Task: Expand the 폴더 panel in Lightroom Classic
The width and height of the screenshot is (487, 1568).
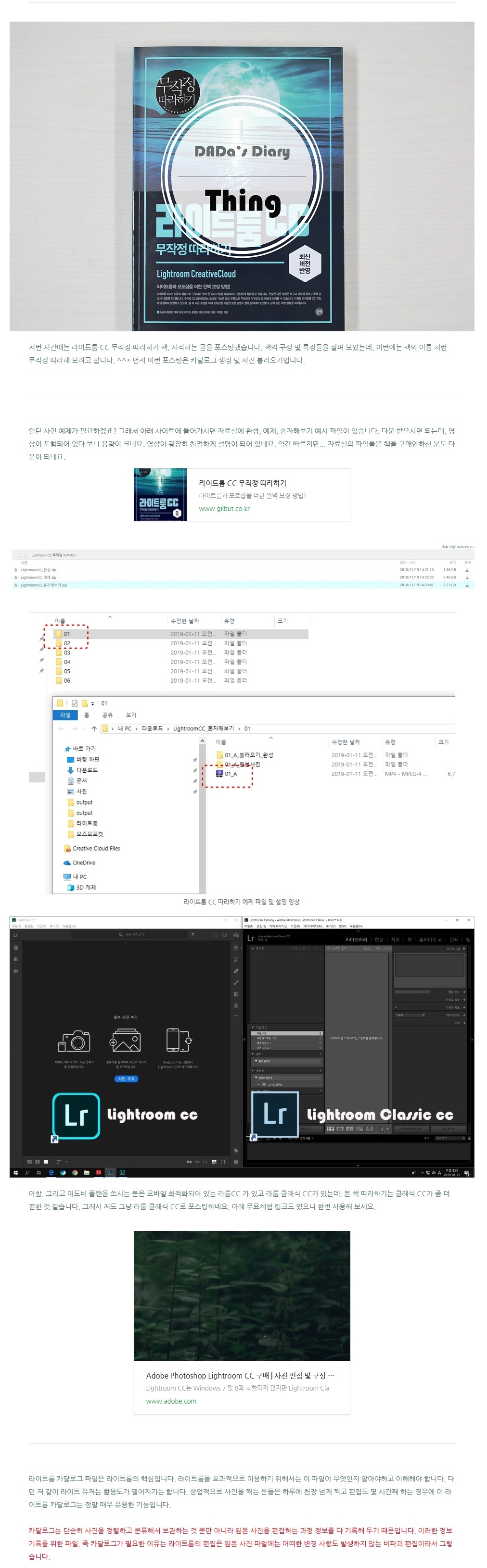Action: click(254, 1054)
